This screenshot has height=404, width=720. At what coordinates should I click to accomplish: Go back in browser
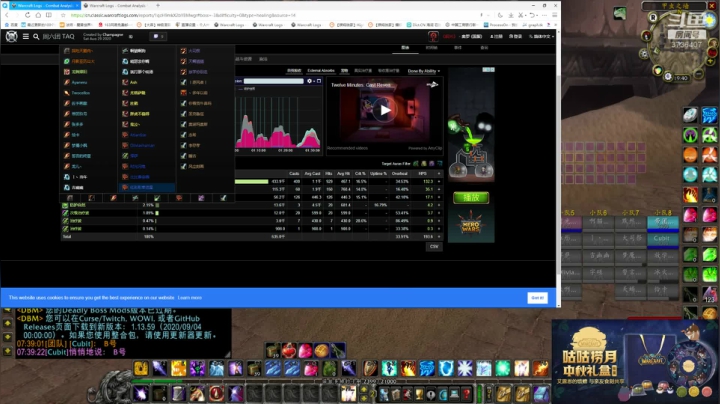(x=7, y=15)
